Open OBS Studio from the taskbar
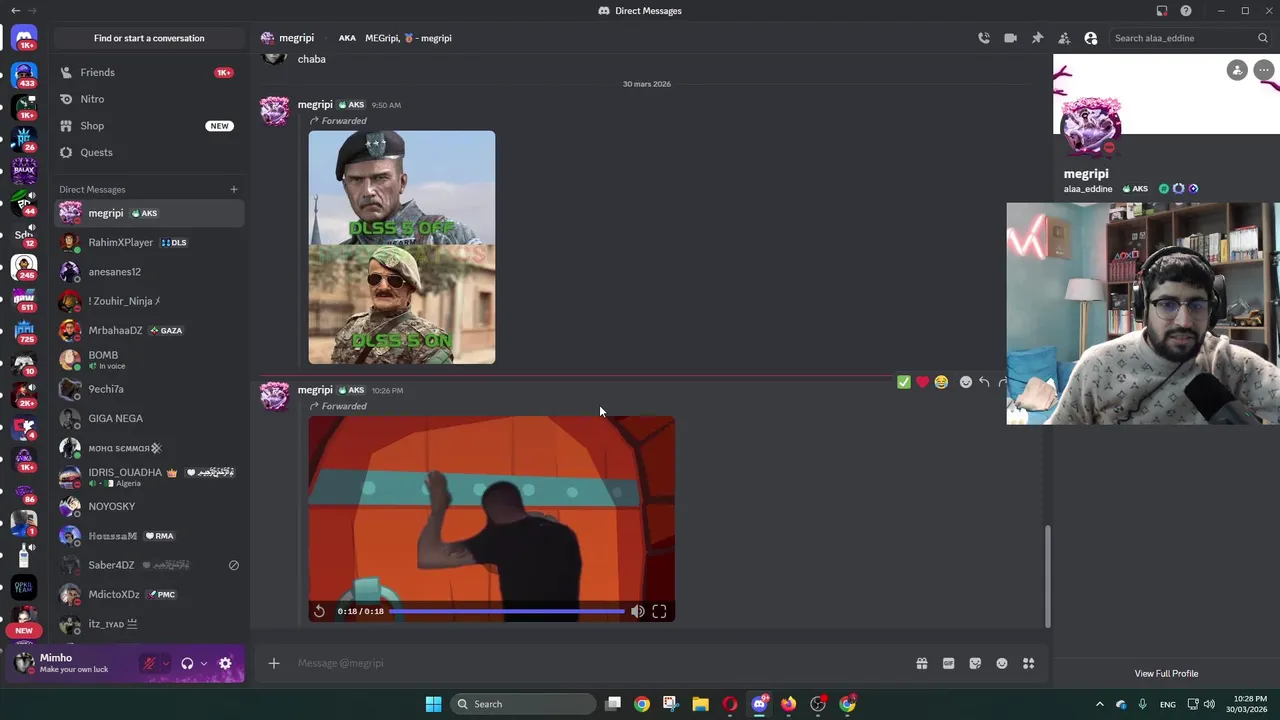Screen dimensions: 1280x720 pyautogui.click(x=818, y=704)
